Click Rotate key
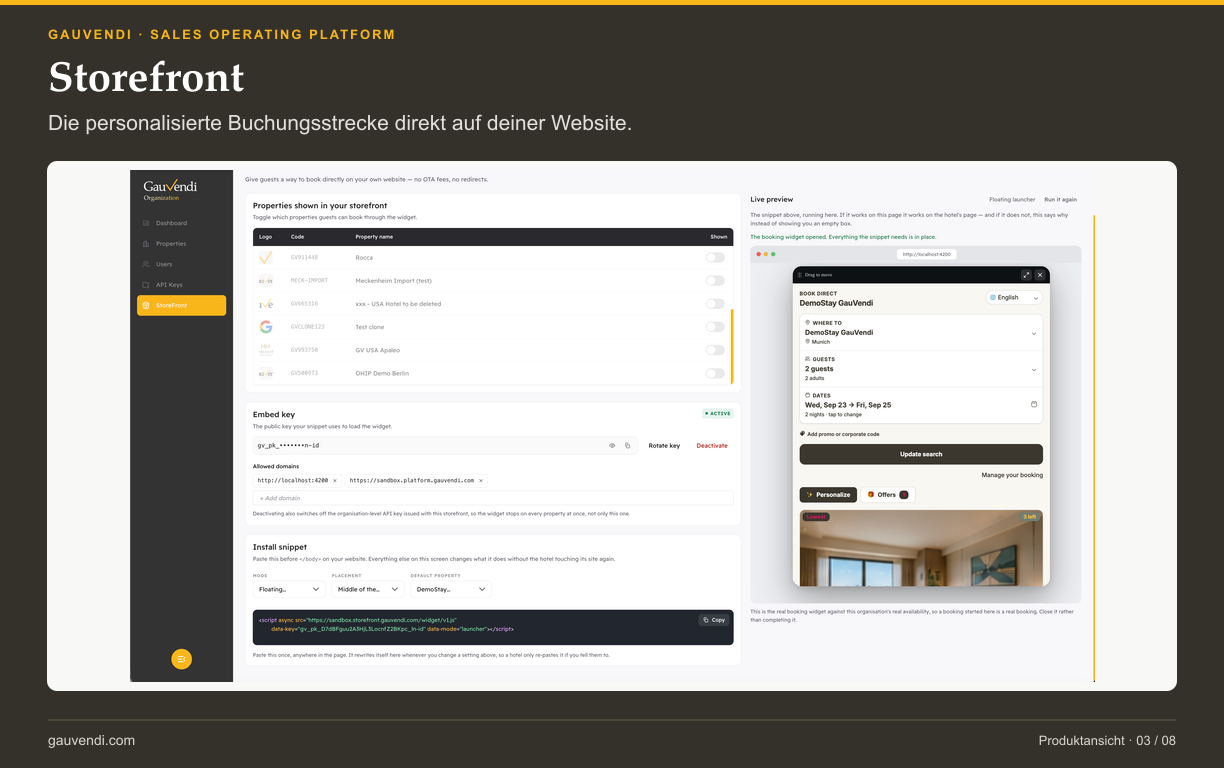 point(664,446)
